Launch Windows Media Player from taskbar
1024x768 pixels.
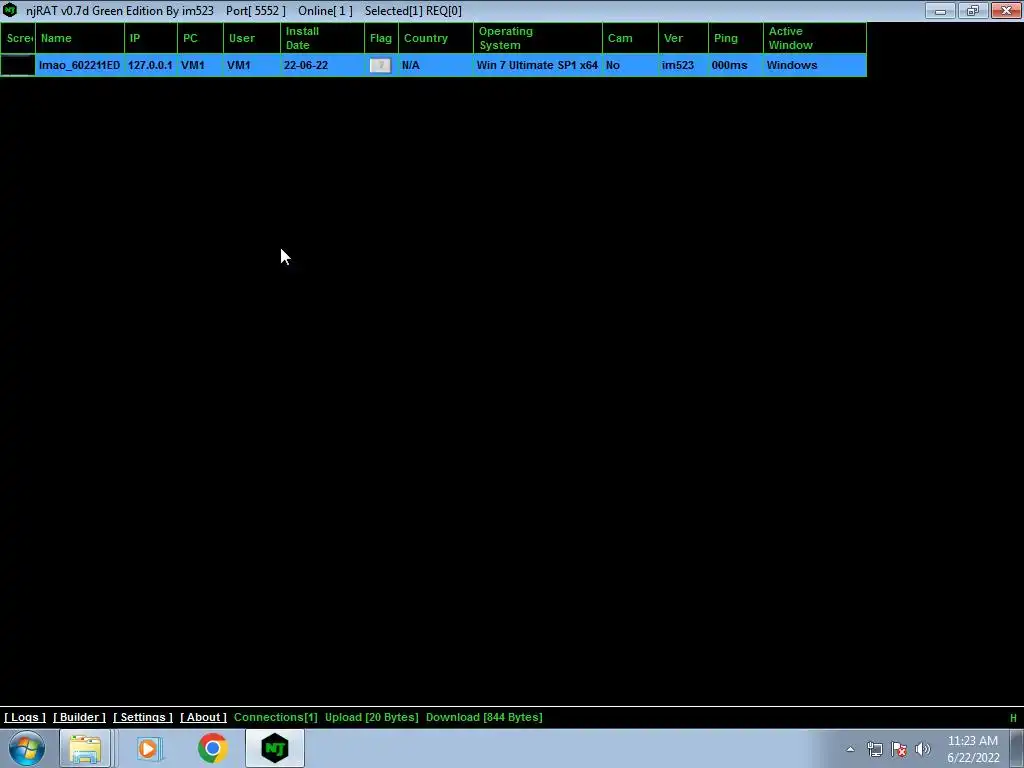click(x=148, y=748)
